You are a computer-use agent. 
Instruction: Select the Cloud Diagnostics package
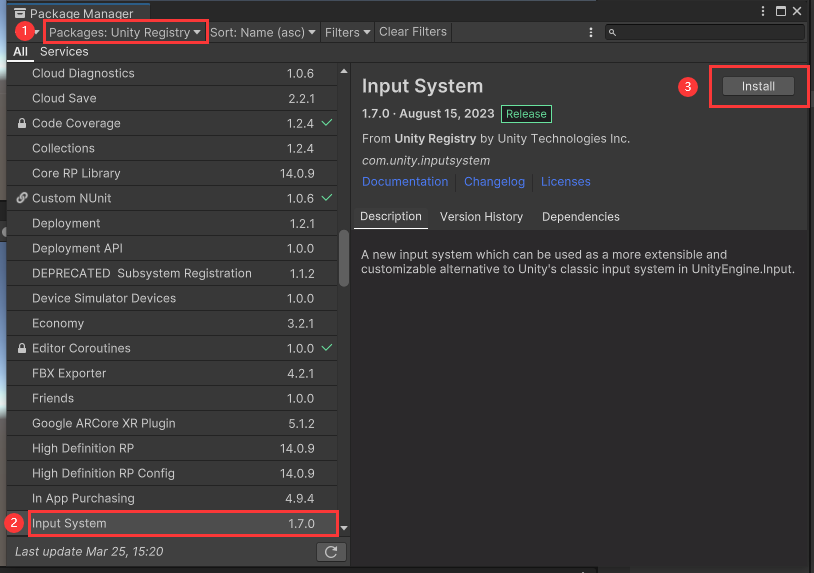click(172, 73)
